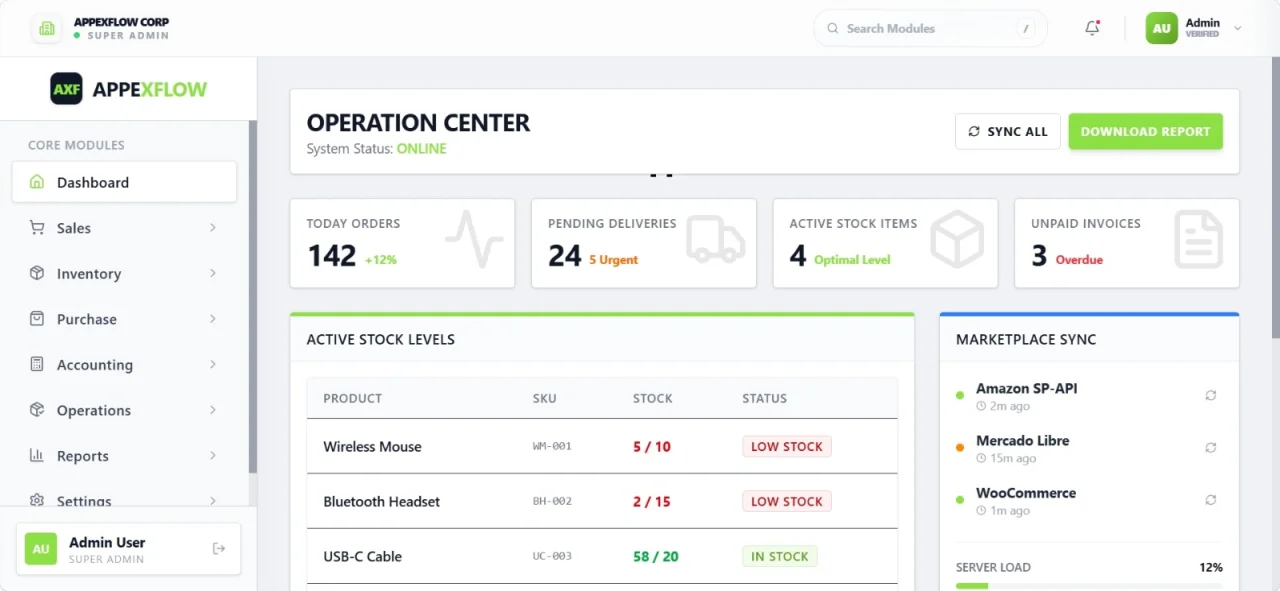Click the Inventory box icon
This screenshot has width=1280, height=591.
pos(37,273)
